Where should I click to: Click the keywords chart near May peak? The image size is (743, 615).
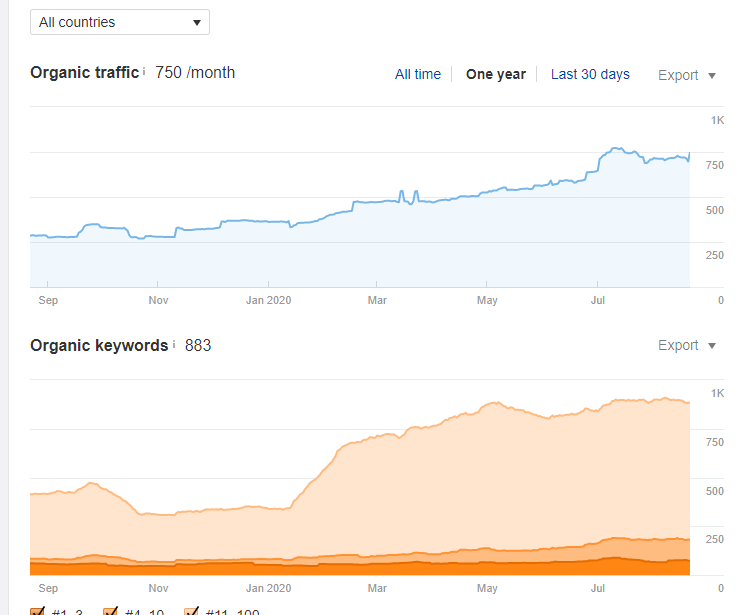coord(496,403)
